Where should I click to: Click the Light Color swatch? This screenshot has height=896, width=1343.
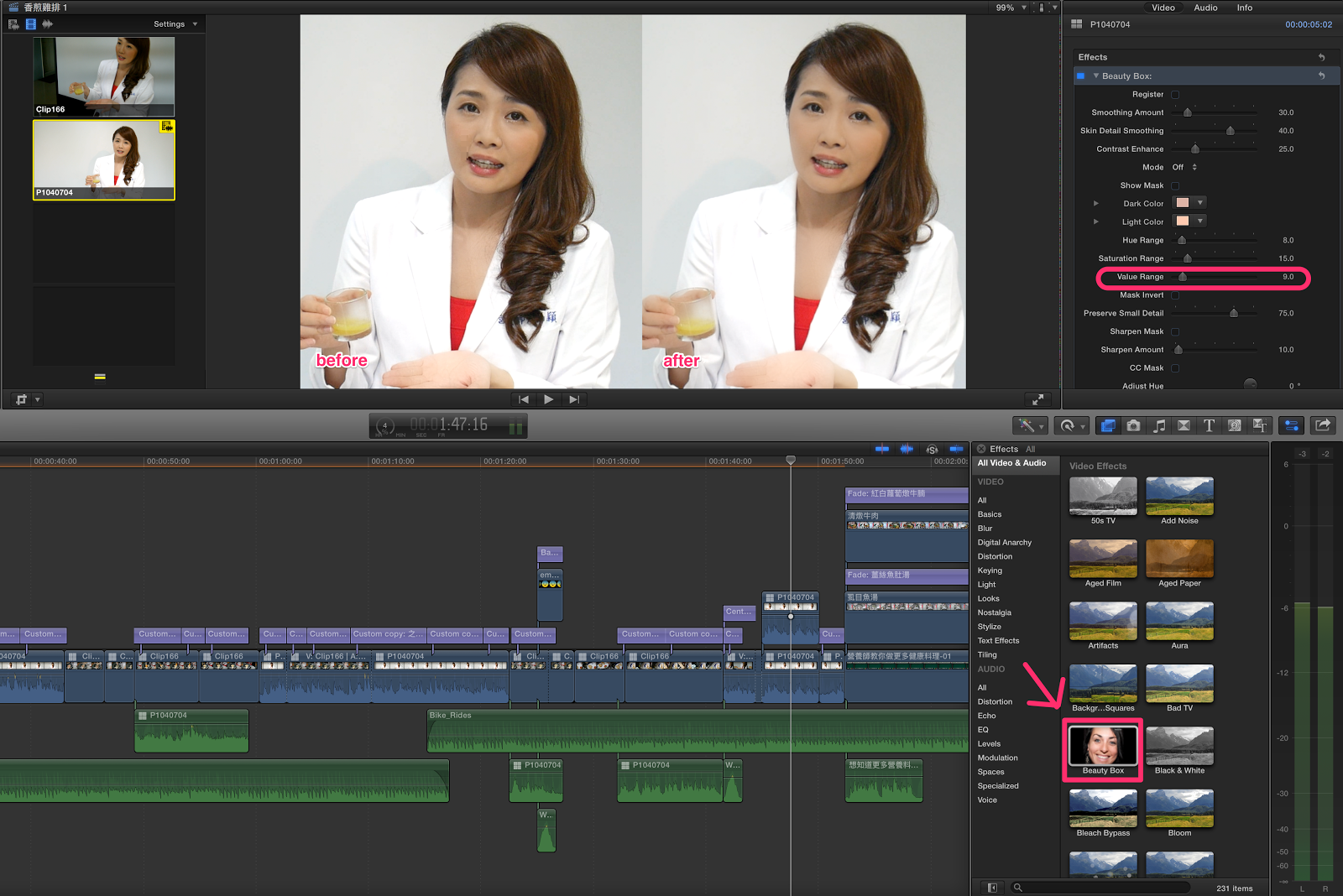coord(1183,221)
